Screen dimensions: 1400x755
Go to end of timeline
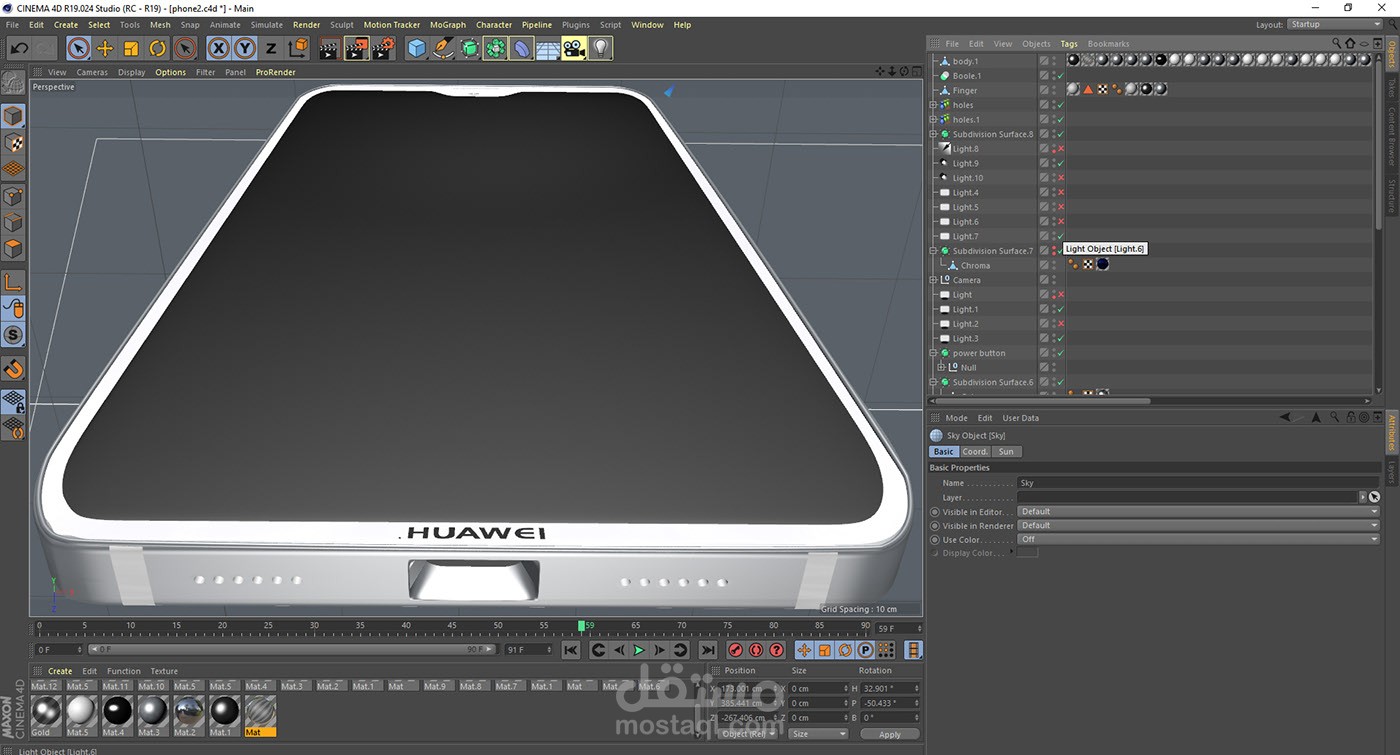(x=707, y=650)
